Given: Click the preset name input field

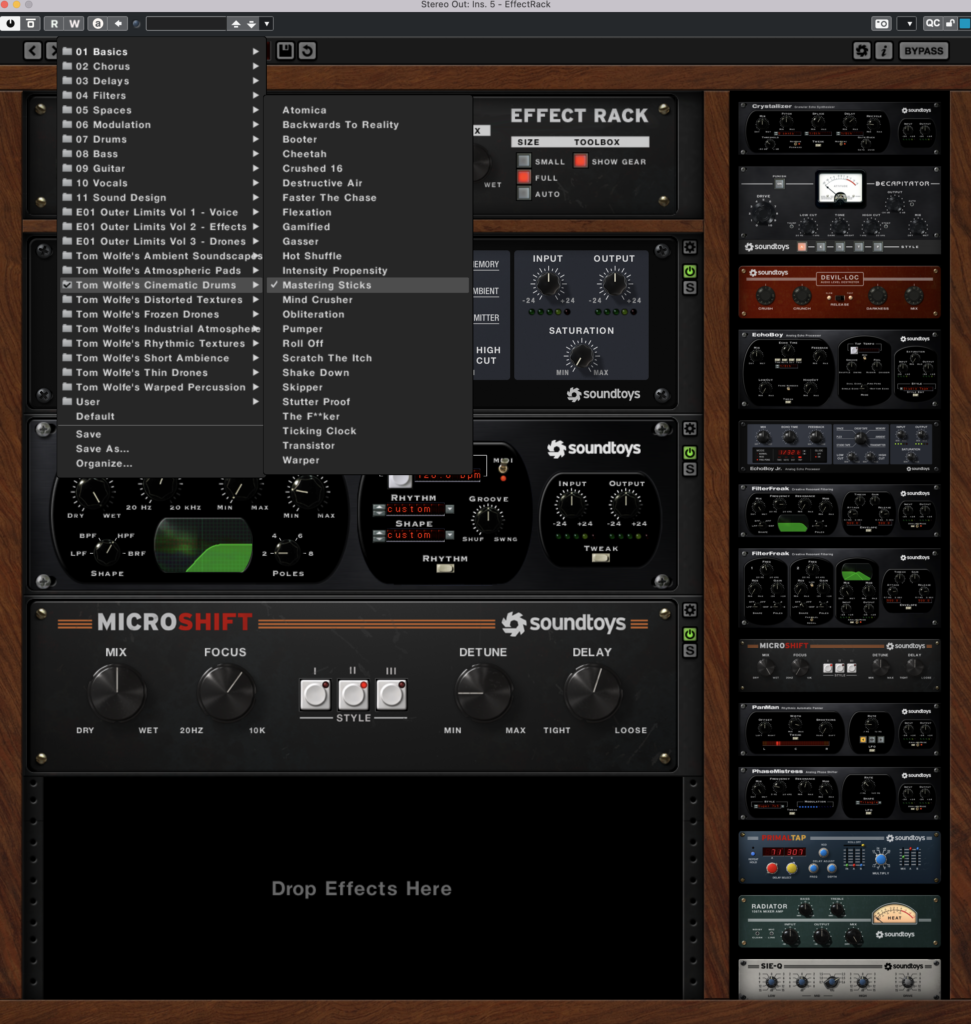Looking at the screenshot, I should coord(186,24).
